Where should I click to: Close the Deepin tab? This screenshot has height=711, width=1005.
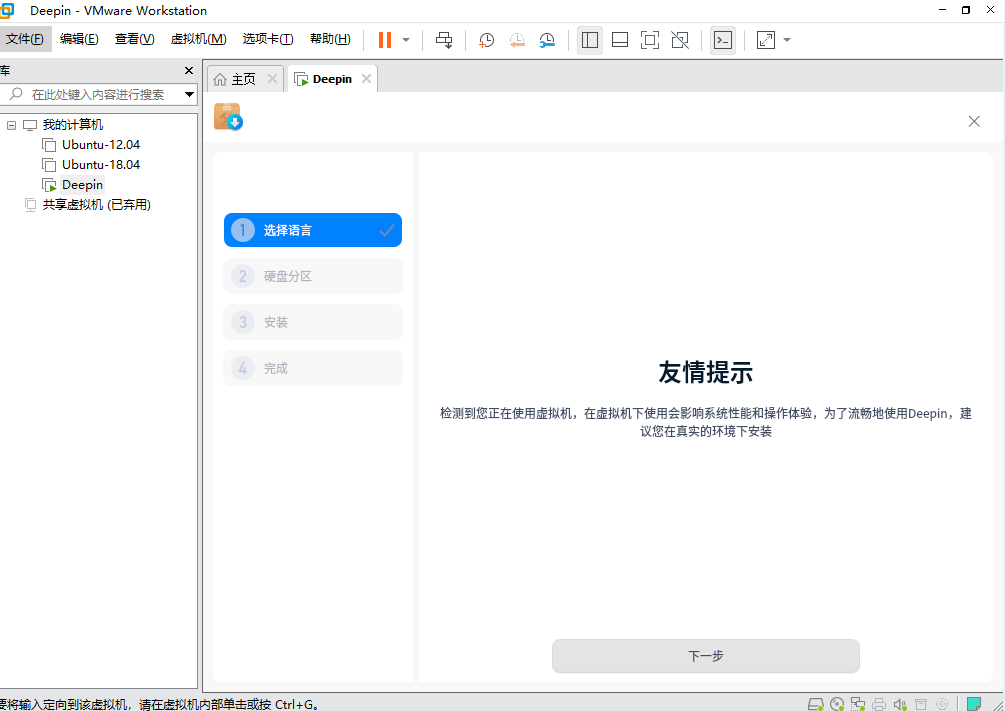[367, 79]
